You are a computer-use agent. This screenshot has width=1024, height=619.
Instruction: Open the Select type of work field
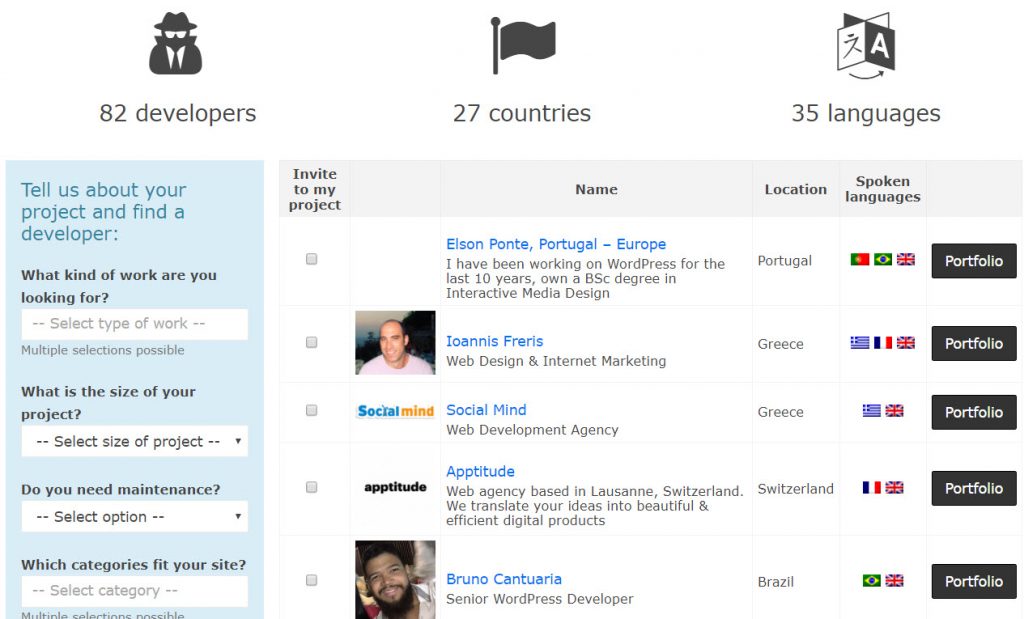click(x=134, y=324)
